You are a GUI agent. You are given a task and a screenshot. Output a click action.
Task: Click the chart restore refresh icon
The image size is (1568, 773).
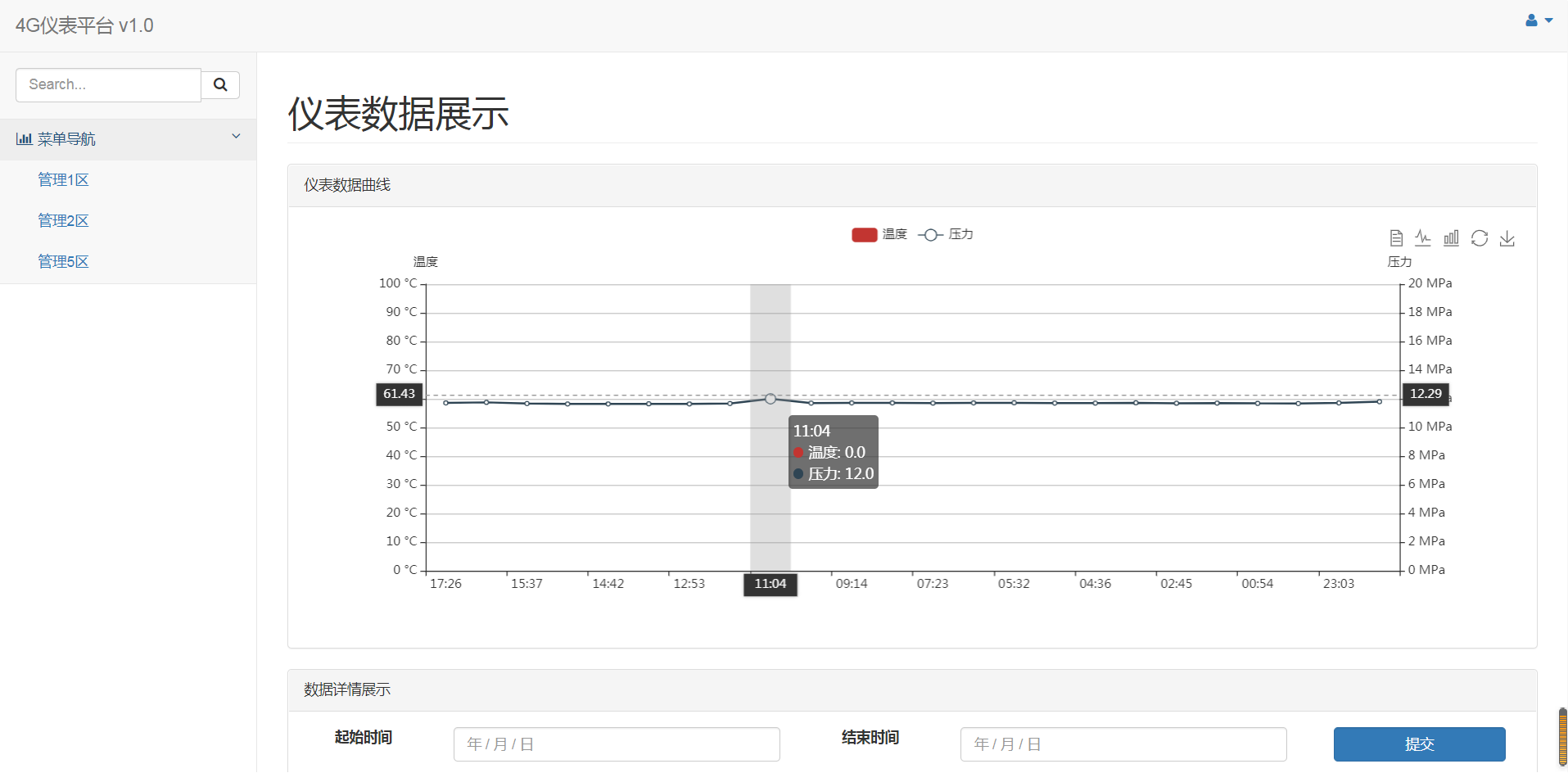point(1479,238)
